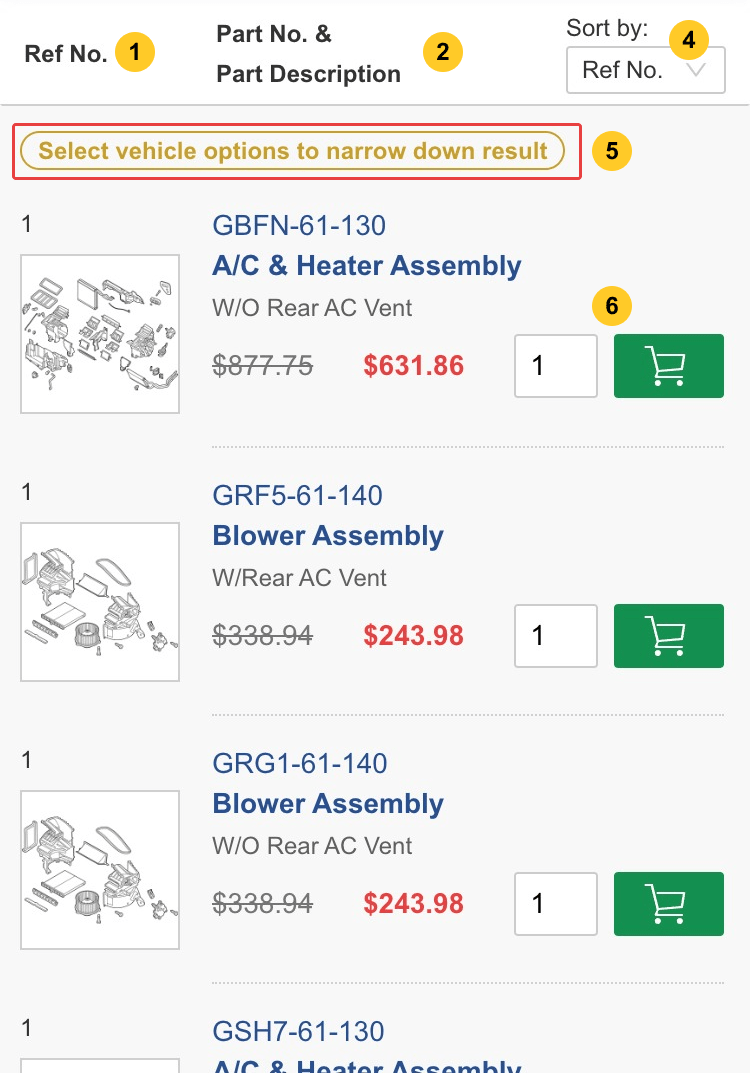Select the GSH7-61-130 part number
The width and height of the screenshot is (750, 1073).
299,1031
